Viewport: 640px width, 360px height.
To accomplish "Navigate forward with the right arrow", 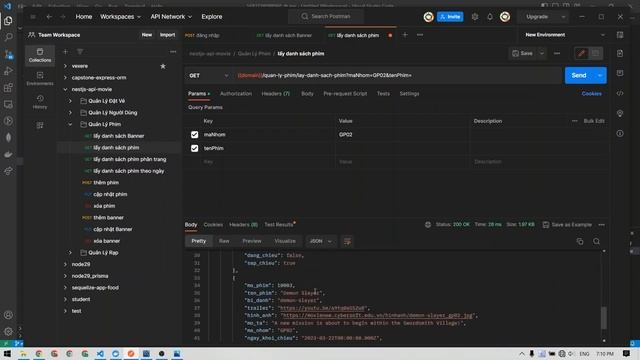I will (x=63, y=17).
